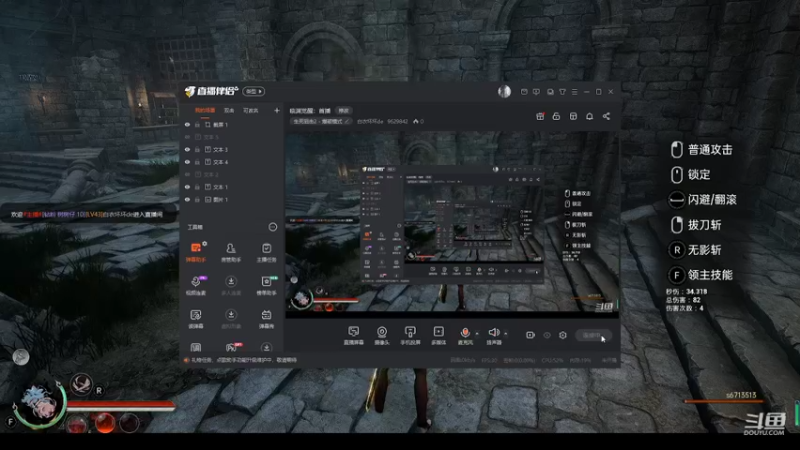Click the share icon in top toolbar
800x450 pixels.
click(606, 116)
